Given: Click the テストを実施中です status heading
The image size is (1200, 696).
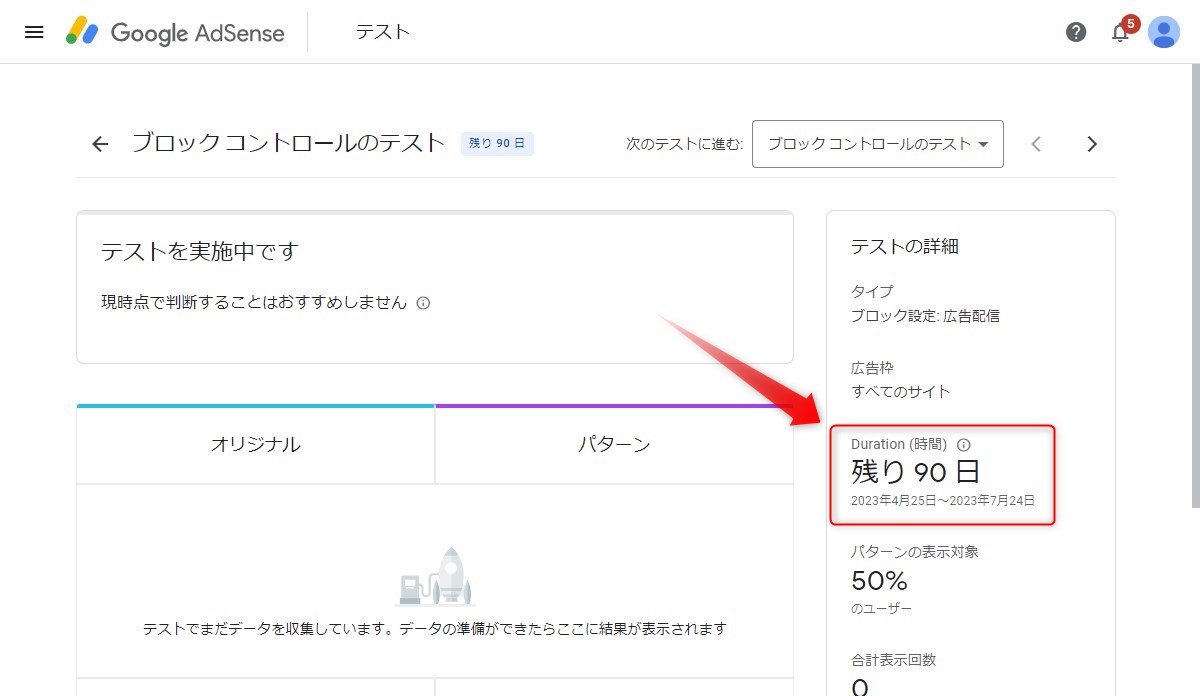Looking at the screenshot, I should [200, 252].
